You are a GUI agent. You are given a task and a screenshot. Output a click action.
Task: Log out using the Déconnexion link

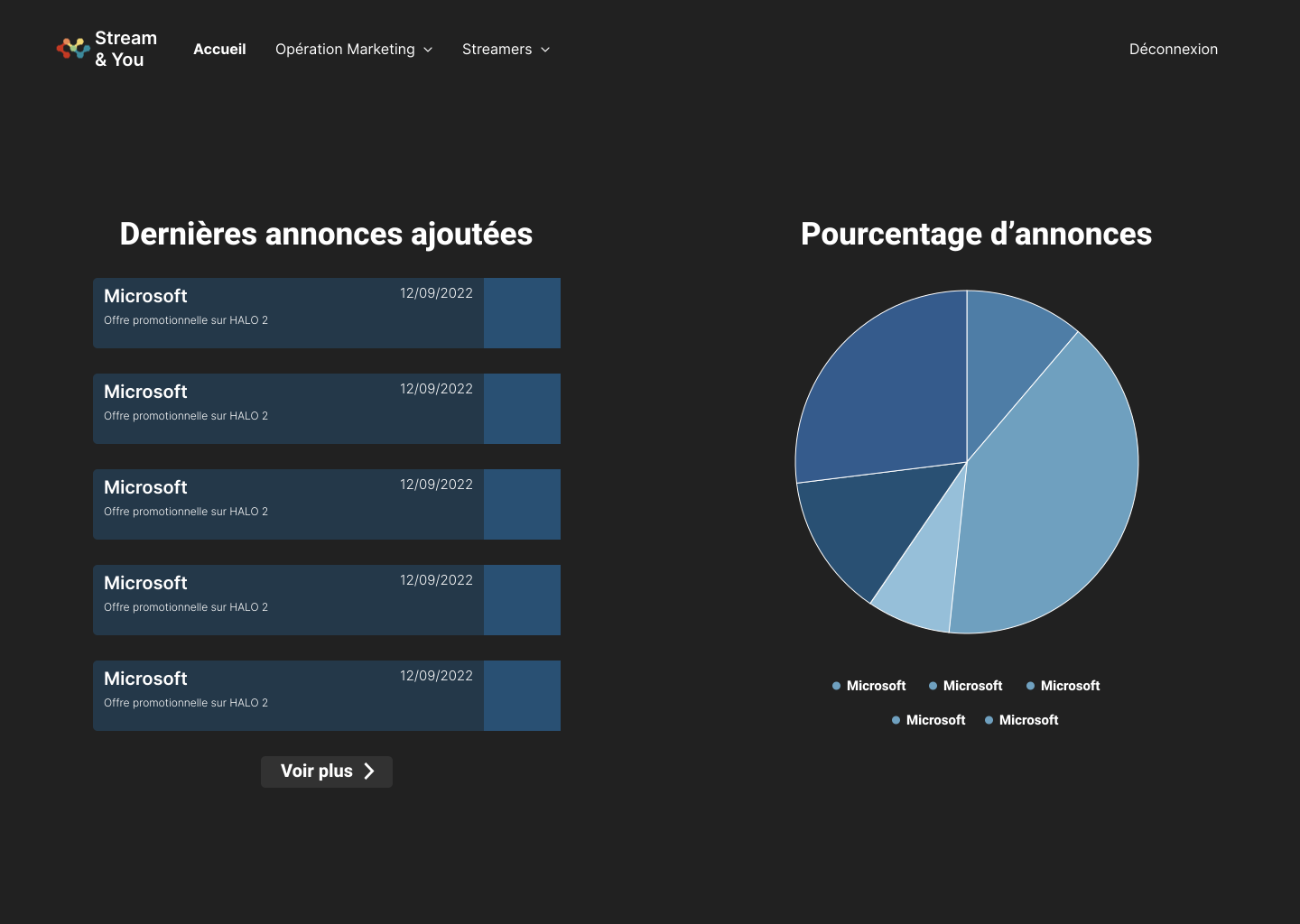point(1173,50)
